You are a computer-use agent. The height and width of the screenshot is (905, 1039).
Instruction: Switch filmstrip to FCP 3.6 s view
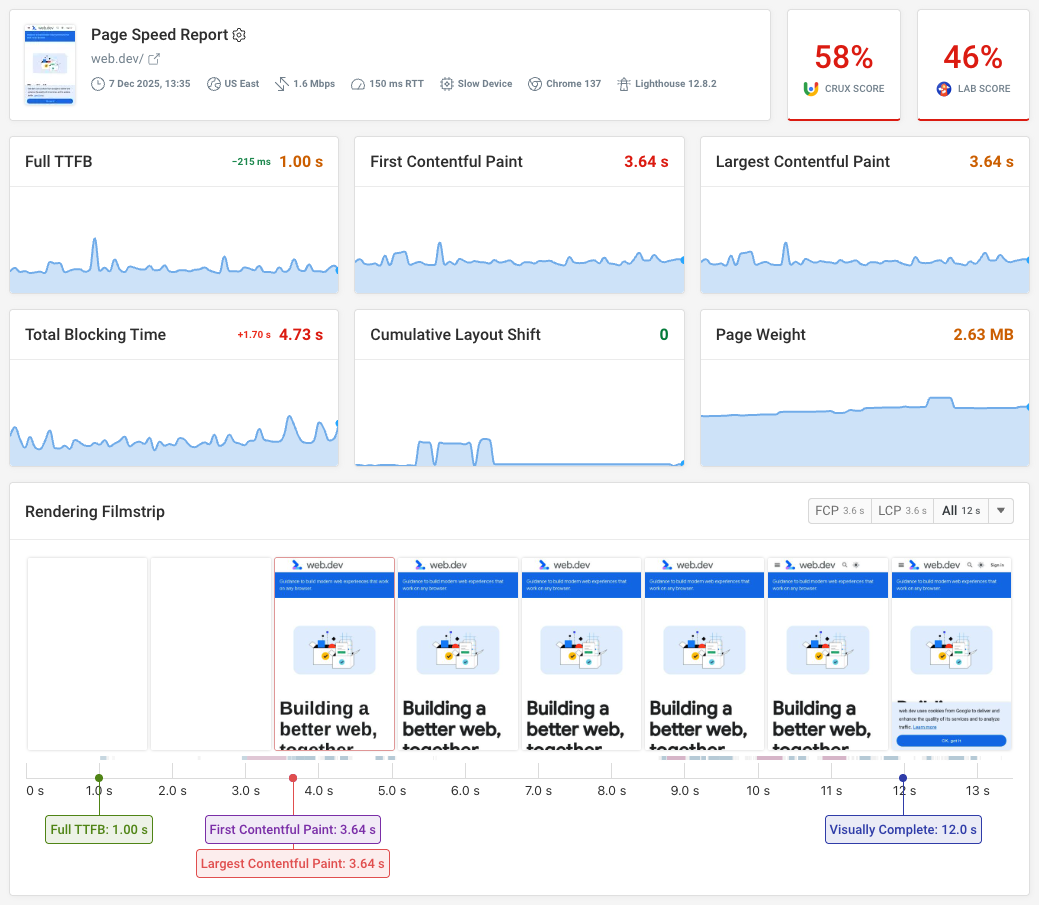tap(839, 510)
